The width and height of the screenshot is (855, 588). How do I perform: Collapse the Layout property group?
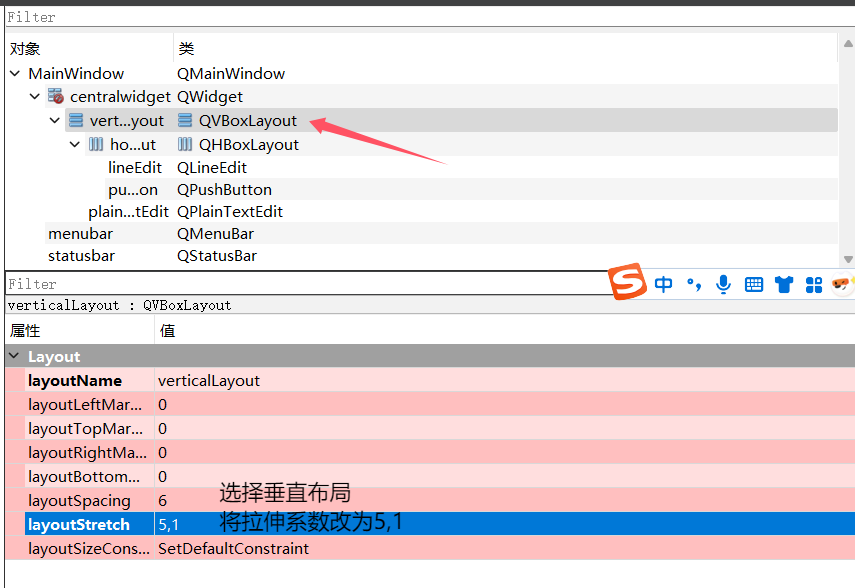pos(14,356)
